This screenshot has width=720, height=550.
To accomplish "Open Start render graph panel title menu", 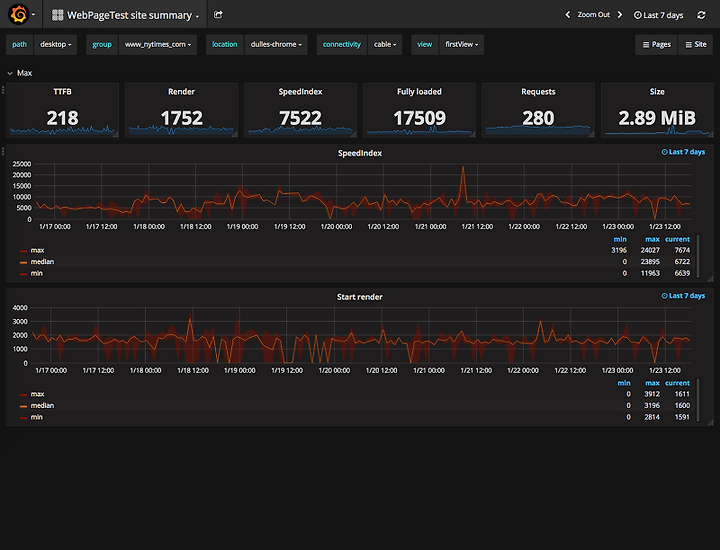I will 360,297.
